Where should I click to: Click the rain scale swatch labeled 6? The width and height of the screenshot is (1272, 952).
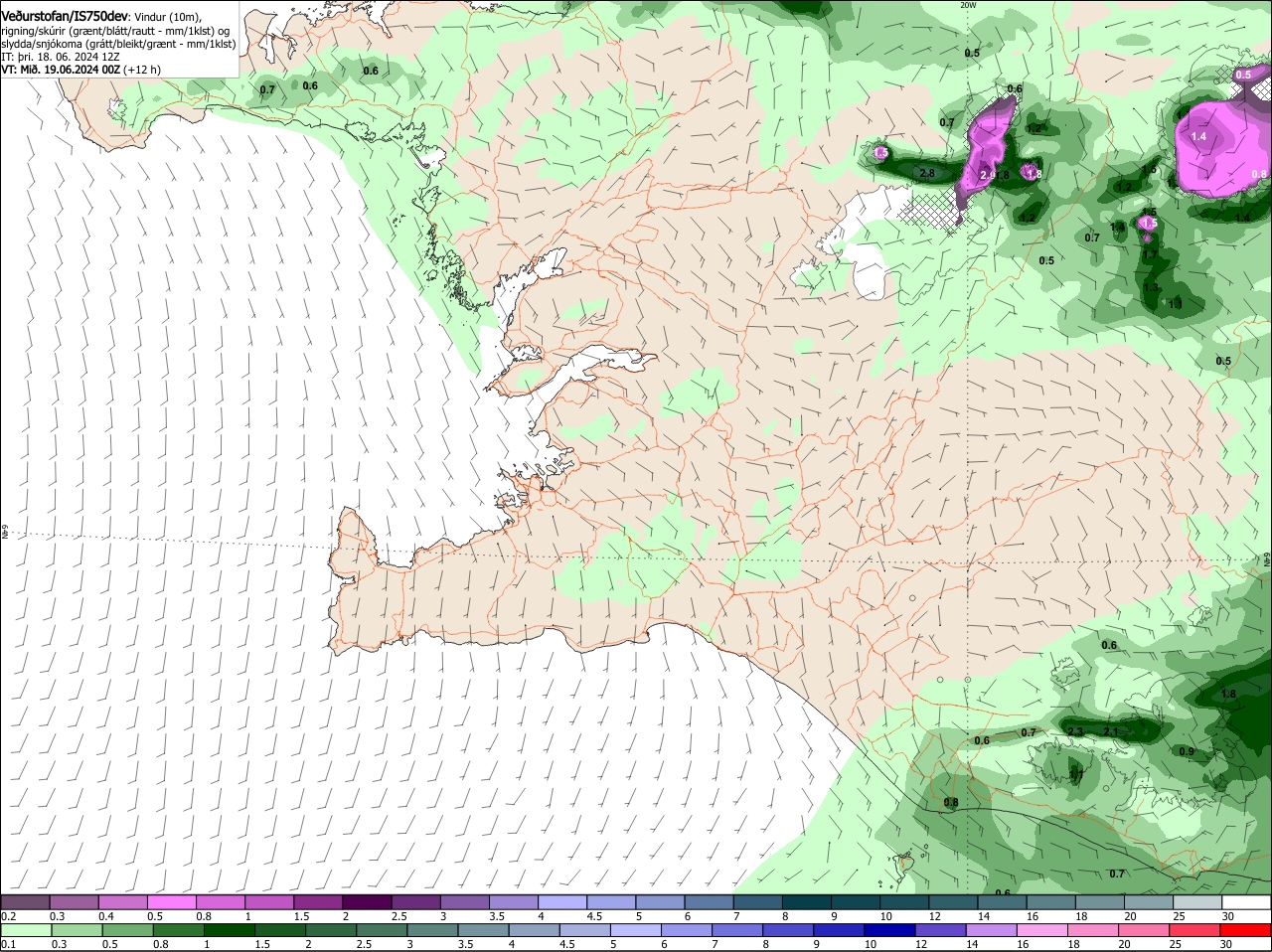(689, 930)
